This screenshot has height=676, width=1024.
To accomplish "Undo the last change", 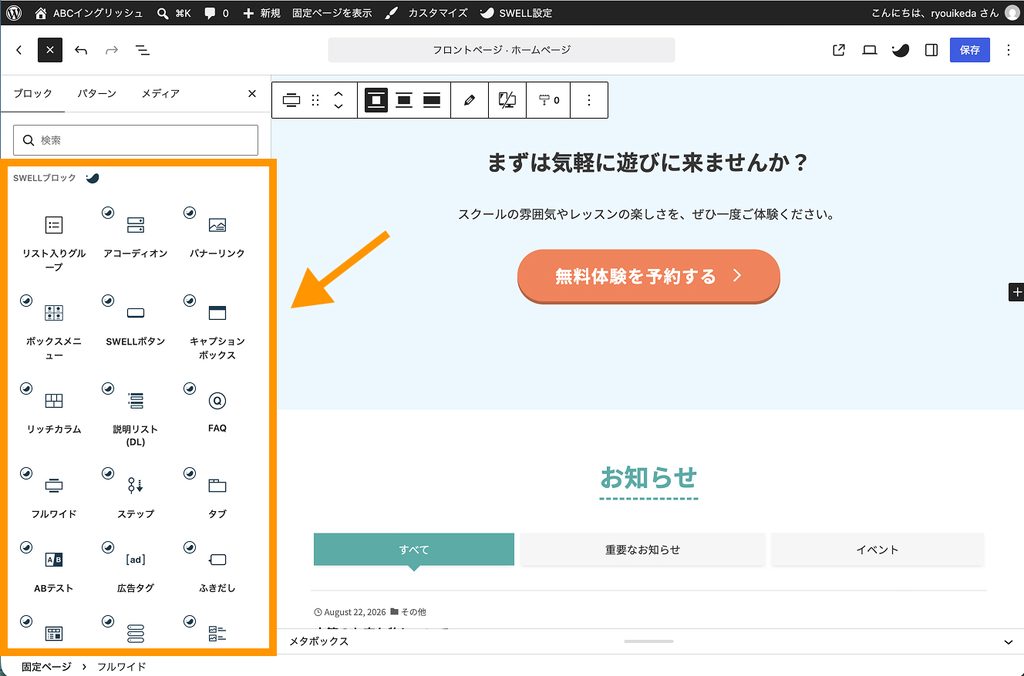I will pos(81,50).
